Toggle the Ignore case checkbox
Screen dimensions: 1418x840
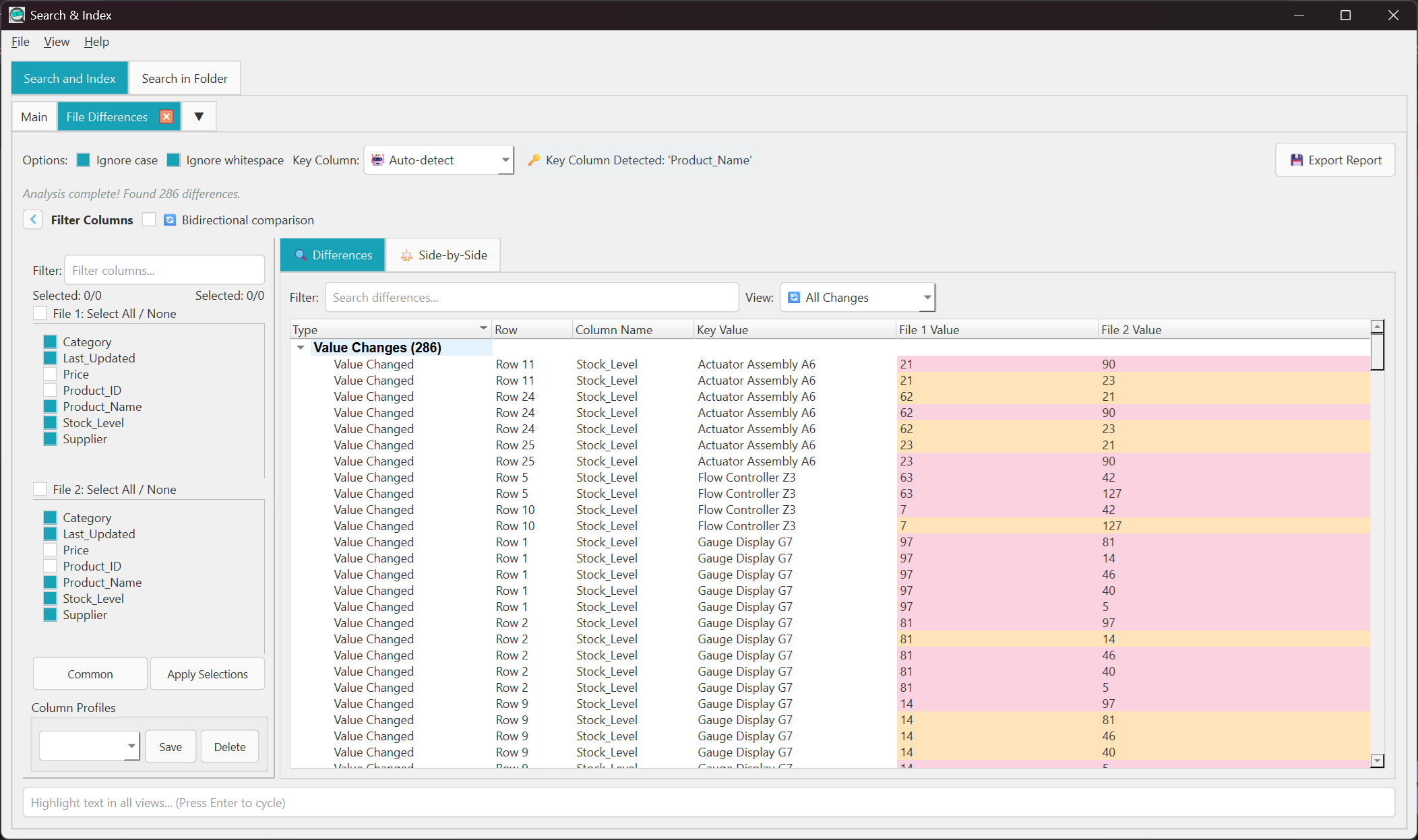(x=84, y=160)
